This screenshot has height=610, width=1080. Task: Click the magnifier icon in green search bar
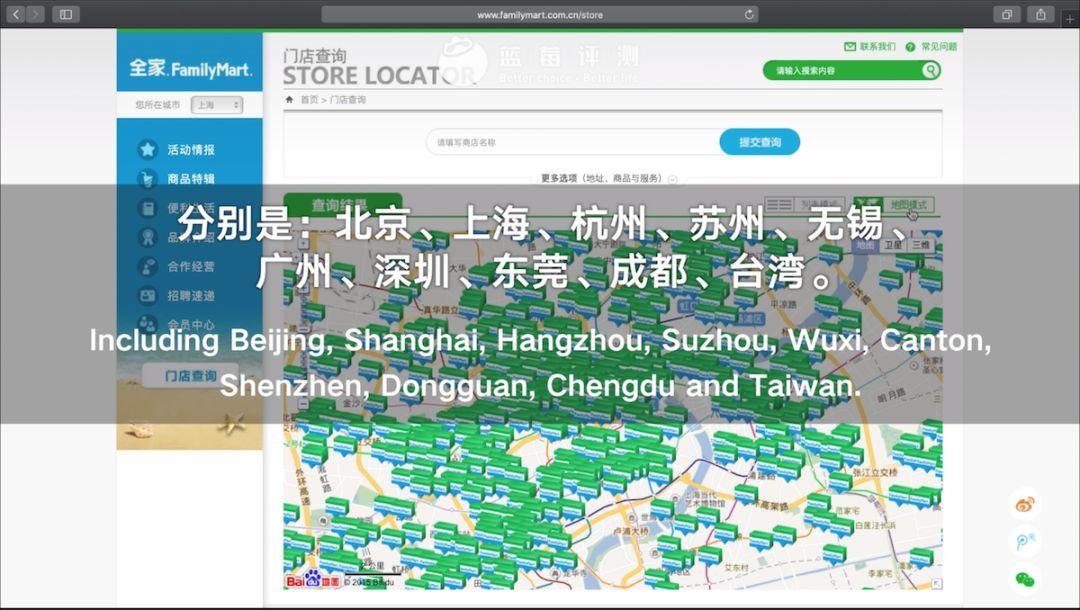(931, 70)
